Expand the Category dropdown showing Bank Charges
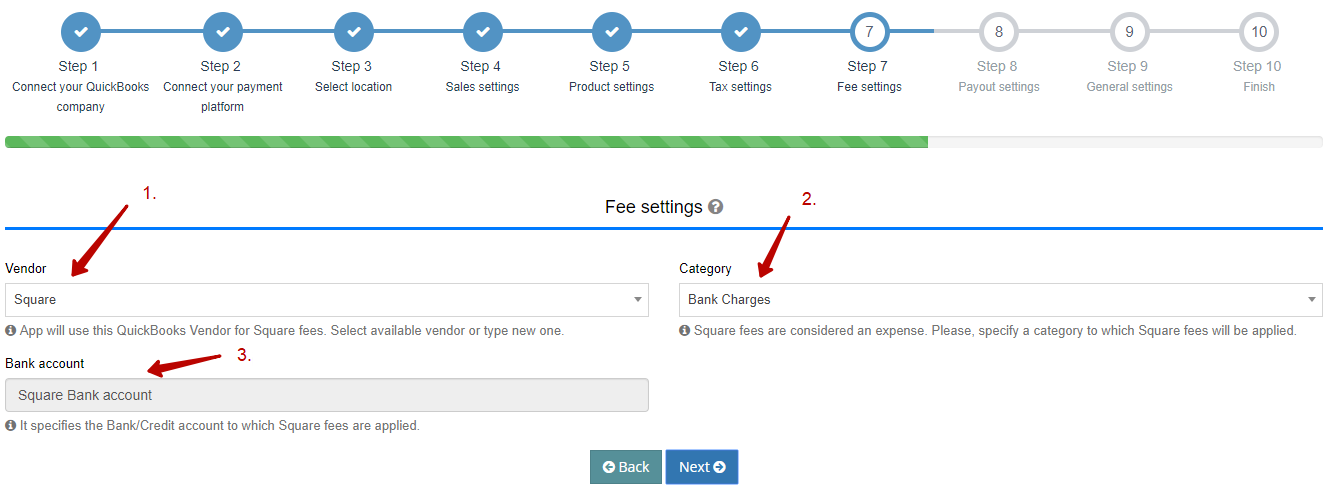Screen dimensions: 1331x492 (1001, 300)
